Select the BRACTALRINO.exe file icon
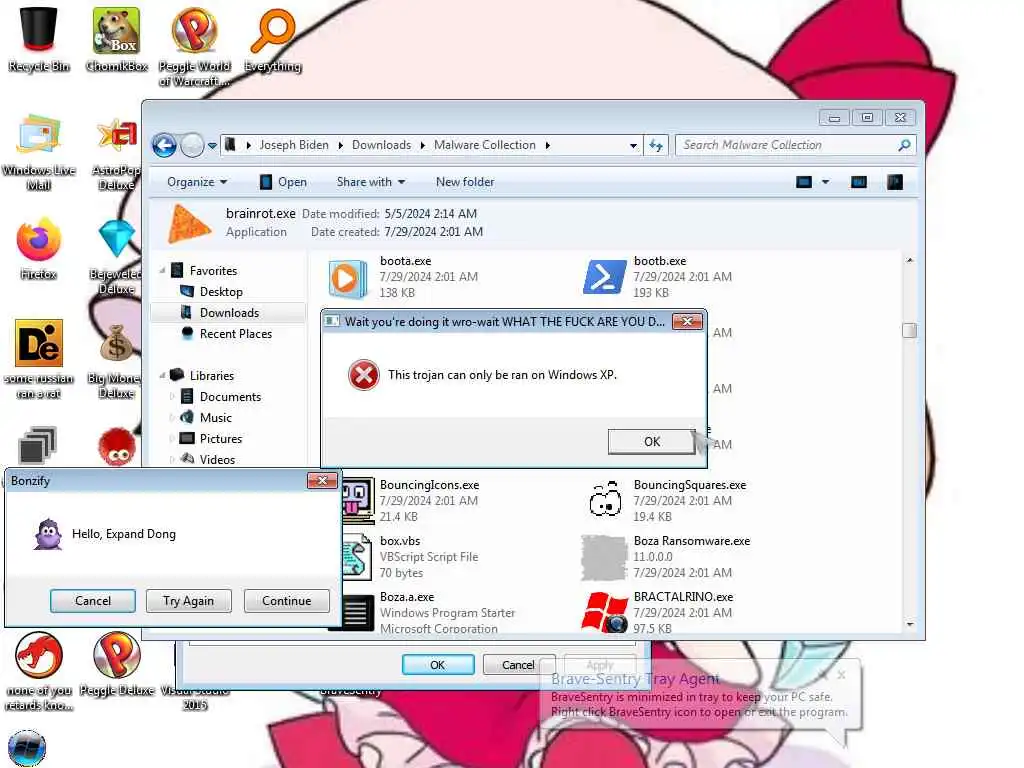This screenshot has width=1024, height=768. [x=604, y=613]
